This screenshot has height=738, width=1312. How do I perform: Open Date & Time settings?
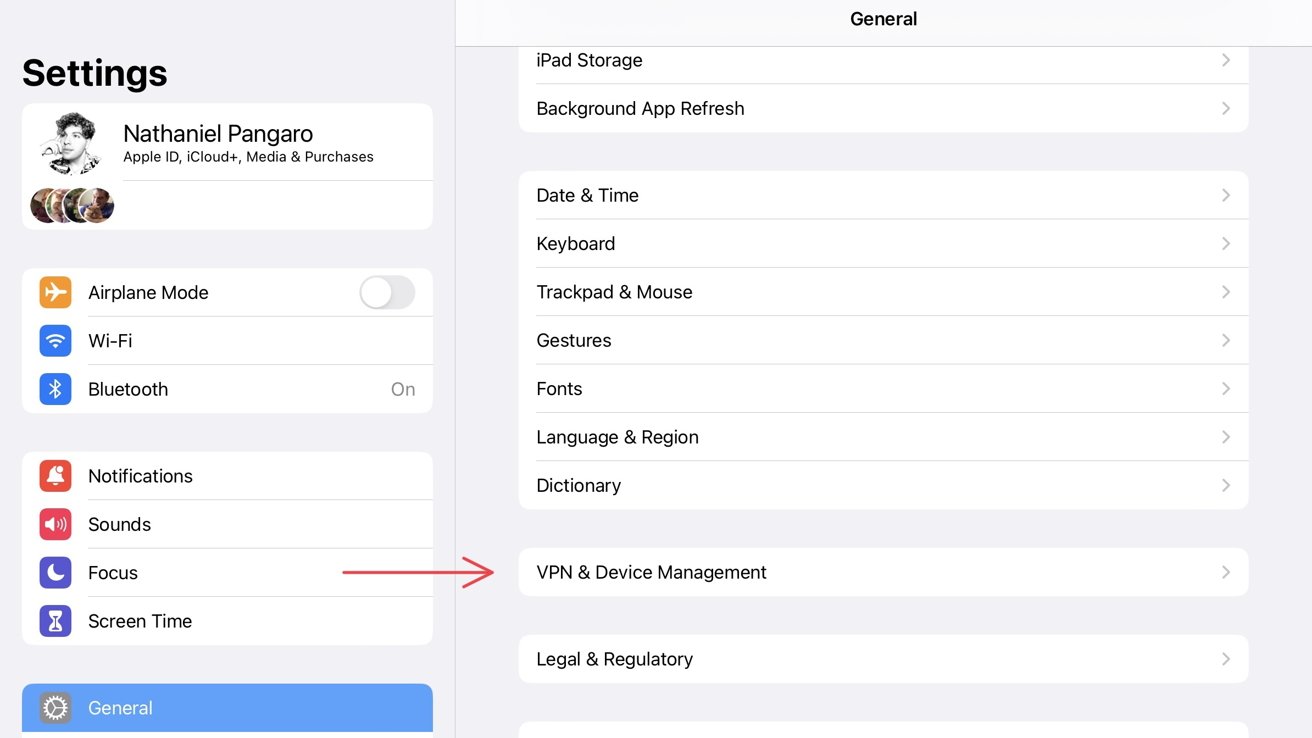(x=883, y=195)
